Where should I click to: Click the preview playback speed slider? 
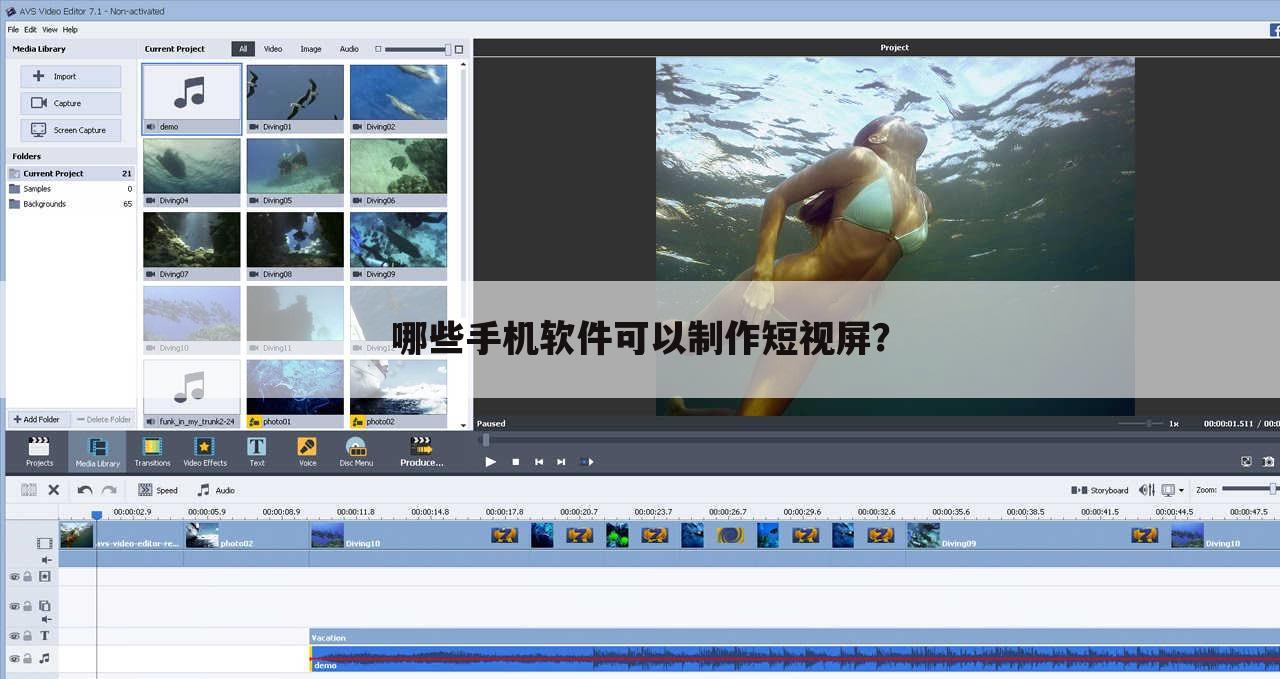pyautogui.click(x=1141, y=423)
